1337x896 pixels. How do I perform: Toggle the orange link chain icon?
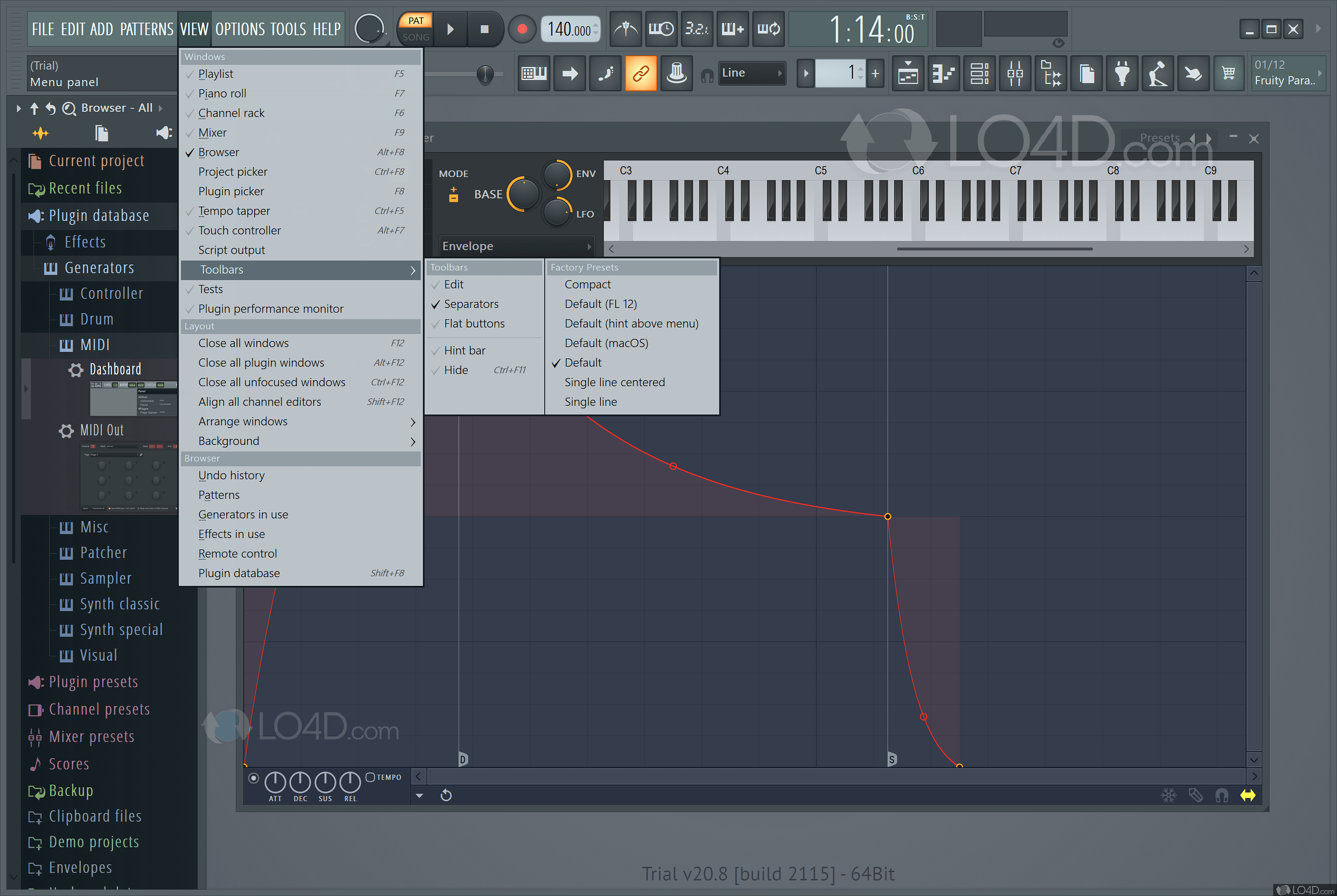(641, 73)
